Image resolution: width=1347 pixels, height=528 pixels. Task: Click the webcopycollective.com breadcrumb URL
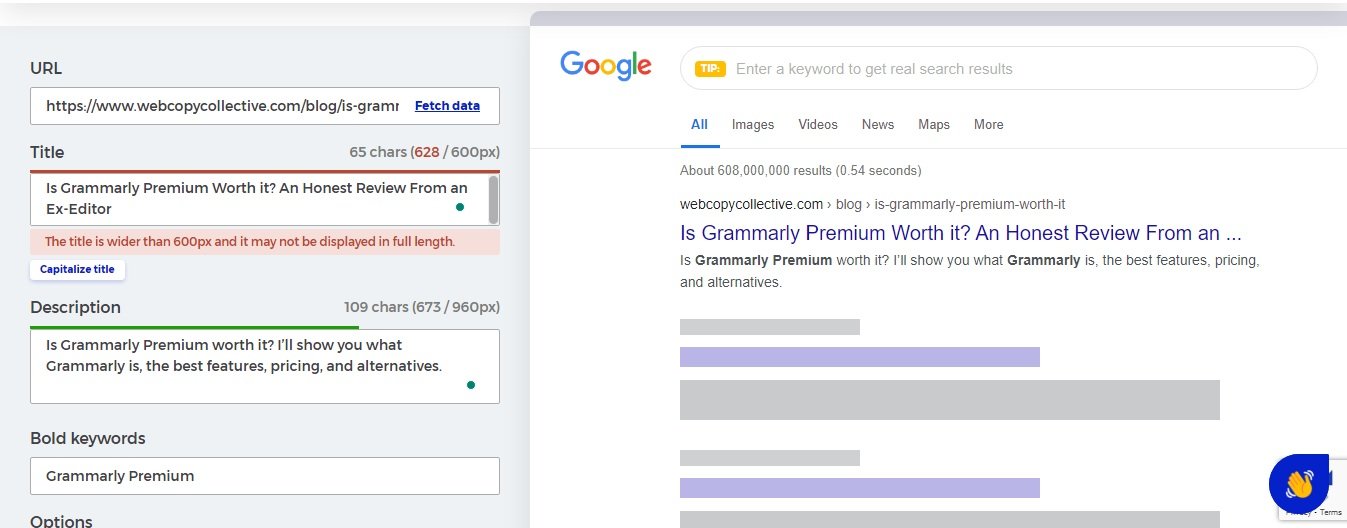pos(872,204)
